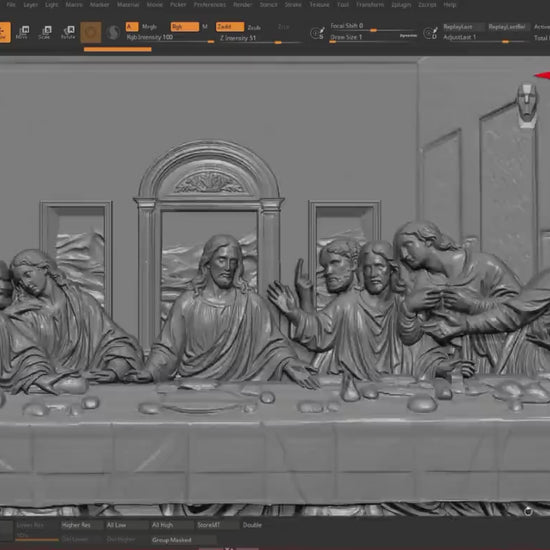The width and height of the screenshot is (550, 550).
Task: Click the D dynamic brush icon
Action: pyautogui.click(x=430, y=33)
